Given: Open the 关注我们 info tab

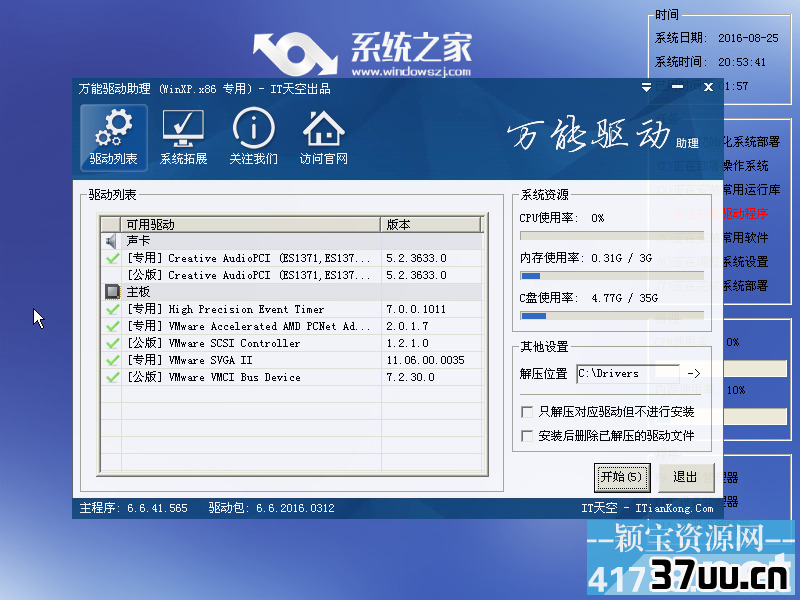Looking at the screenshot, I should pos(253,138).
